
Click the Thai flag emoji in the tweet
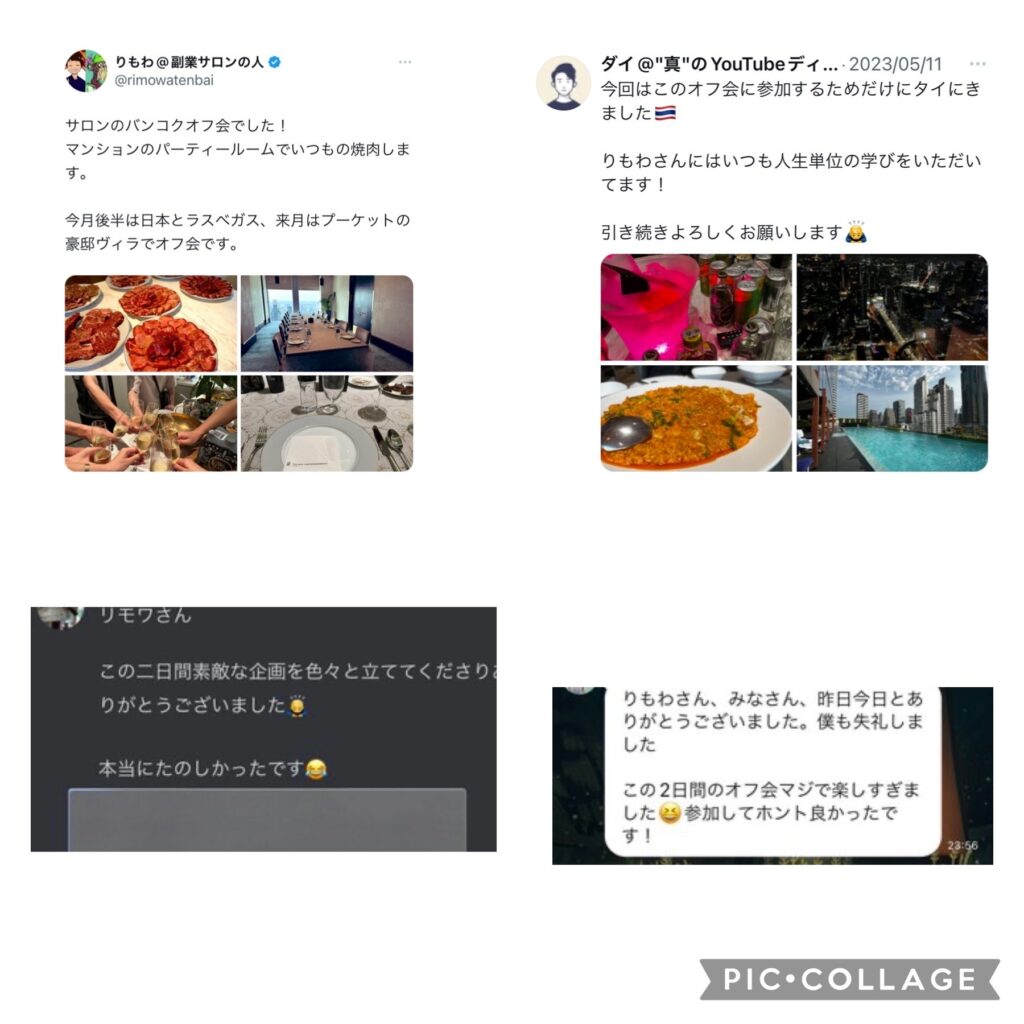665,113
